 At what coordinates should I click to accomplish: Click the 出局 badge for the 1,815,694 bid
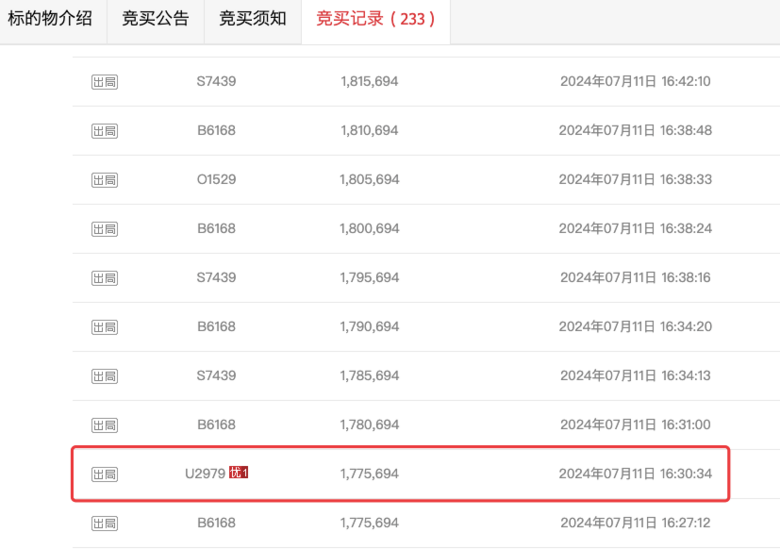(x=104, y=81)
